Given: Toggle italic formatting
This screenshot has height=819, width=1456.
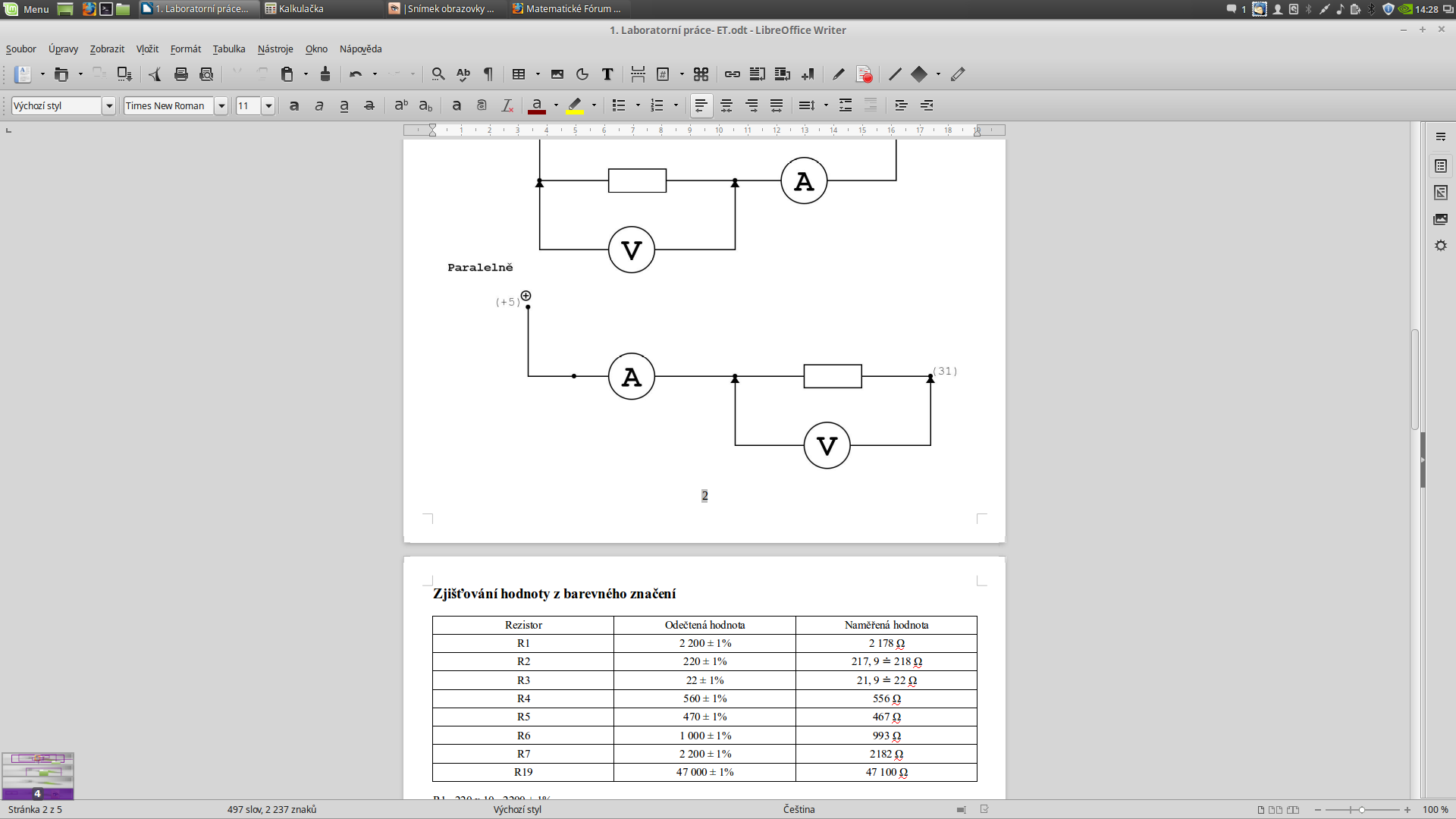Looking at the screenshot, I should (x=319, y=105).
